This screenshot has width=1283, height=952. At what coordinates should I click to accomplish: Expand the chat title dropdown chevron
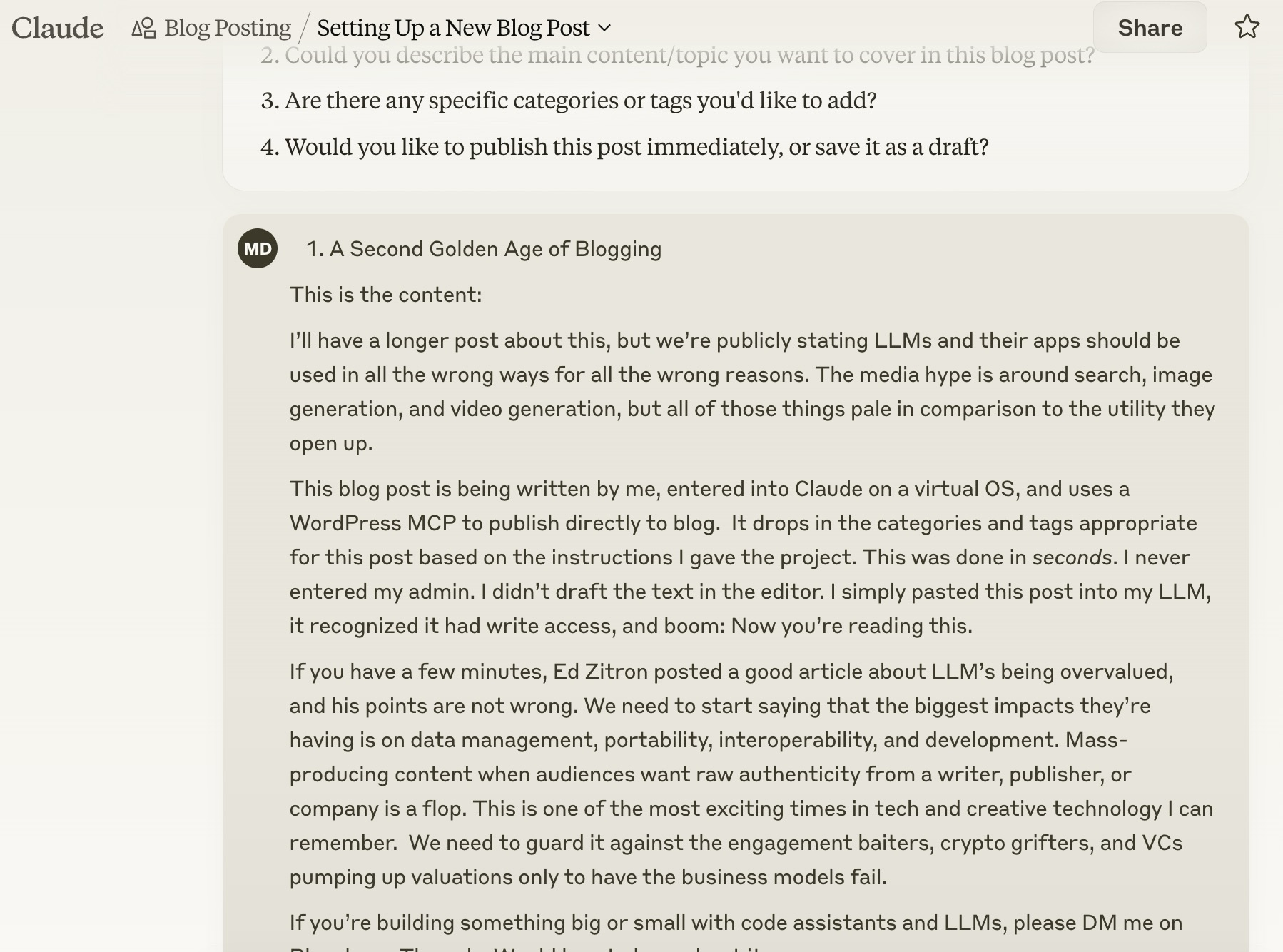click(604, 28)
